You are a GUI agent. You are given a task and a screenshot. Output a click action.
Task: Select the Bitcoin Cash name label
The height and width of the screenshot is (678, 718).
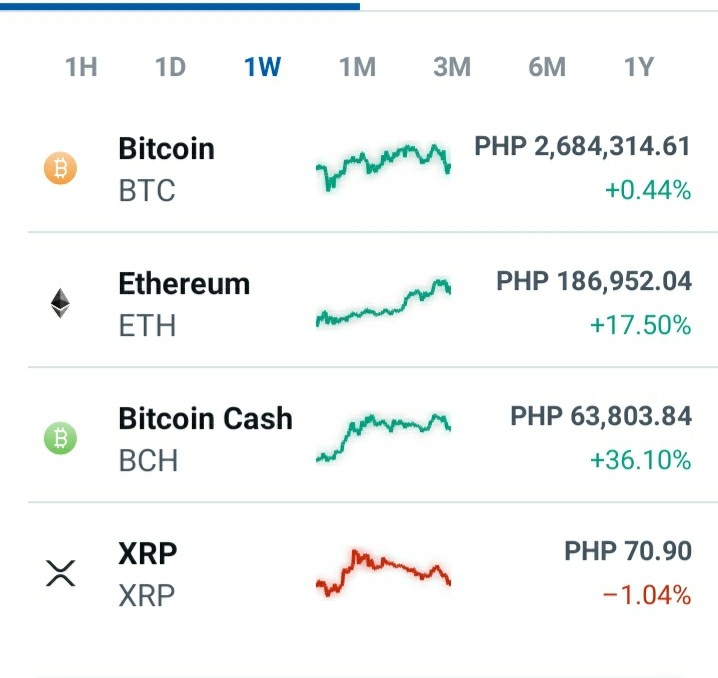[x=205, y=418]
